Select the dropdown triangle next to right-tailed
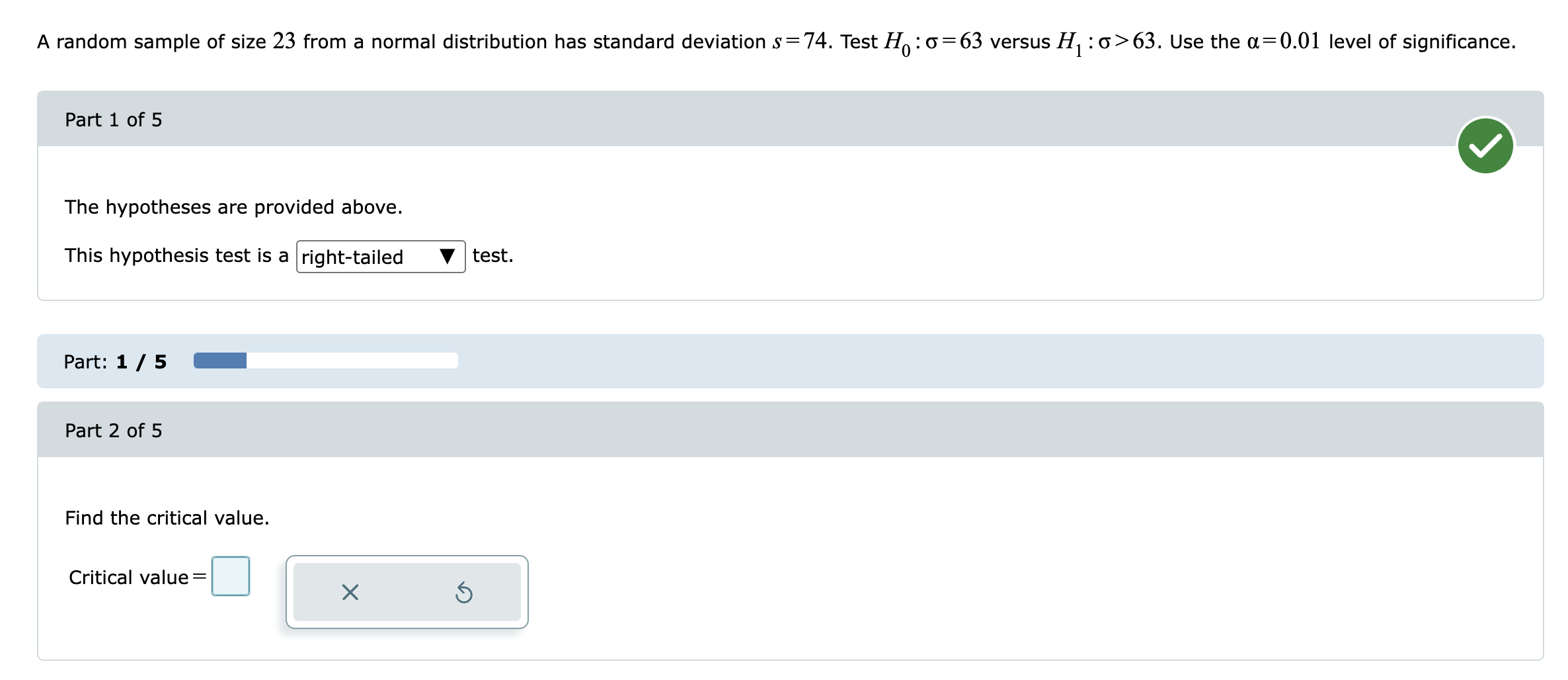This screenshot has height=680, width=1568. (448, 257)
